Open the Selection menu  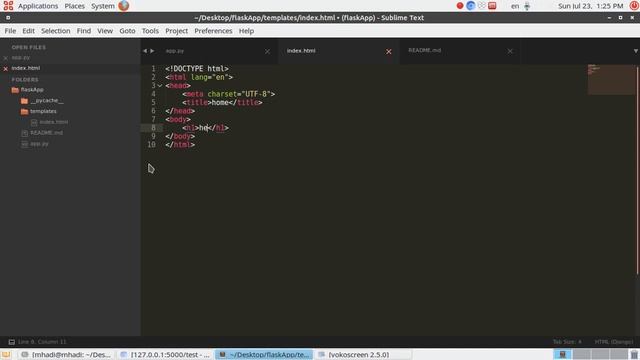(x=56, y=31)
